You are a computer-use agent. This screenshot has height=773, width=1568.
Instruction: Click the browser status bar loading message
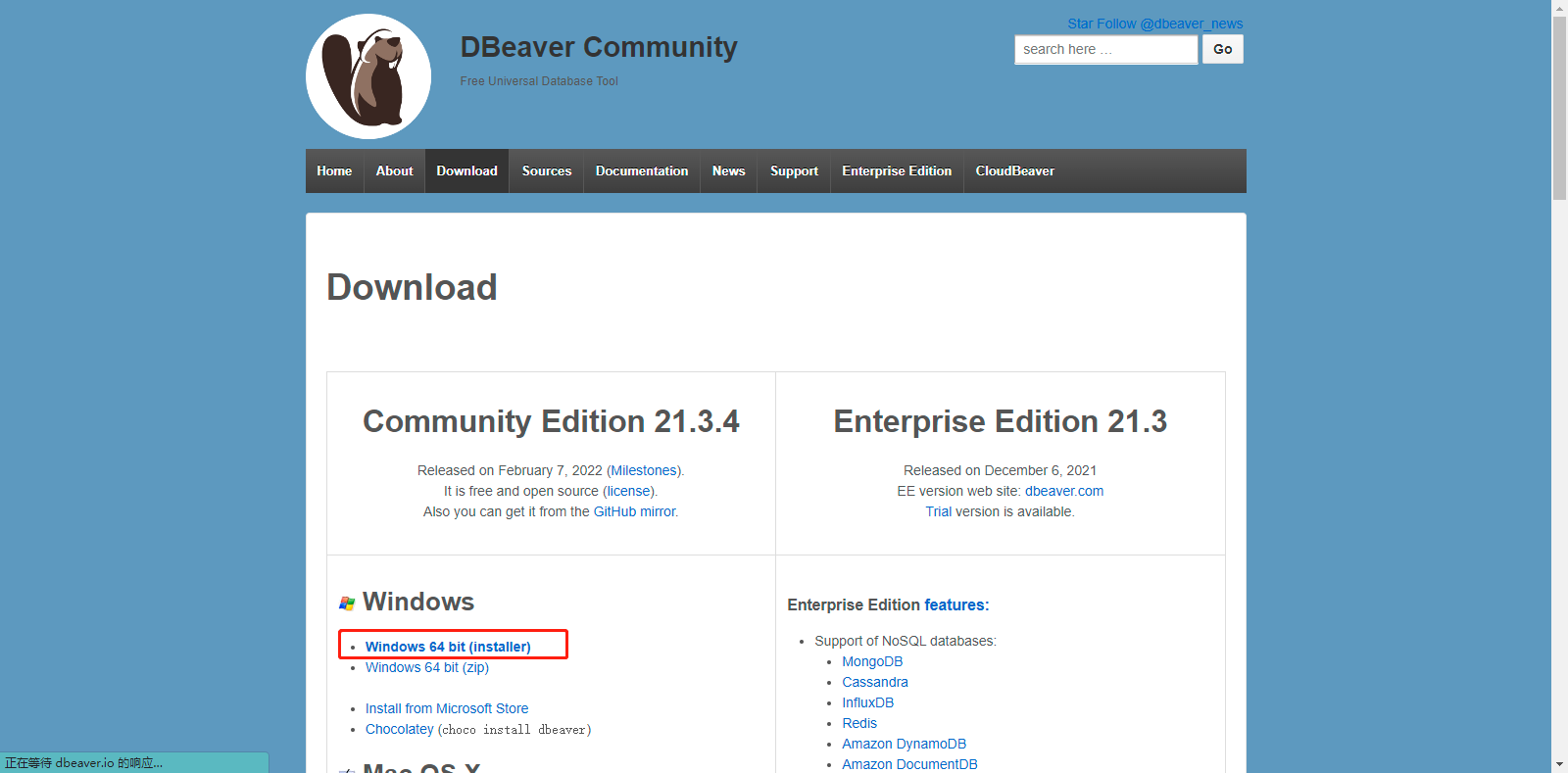tap(134, 762)
